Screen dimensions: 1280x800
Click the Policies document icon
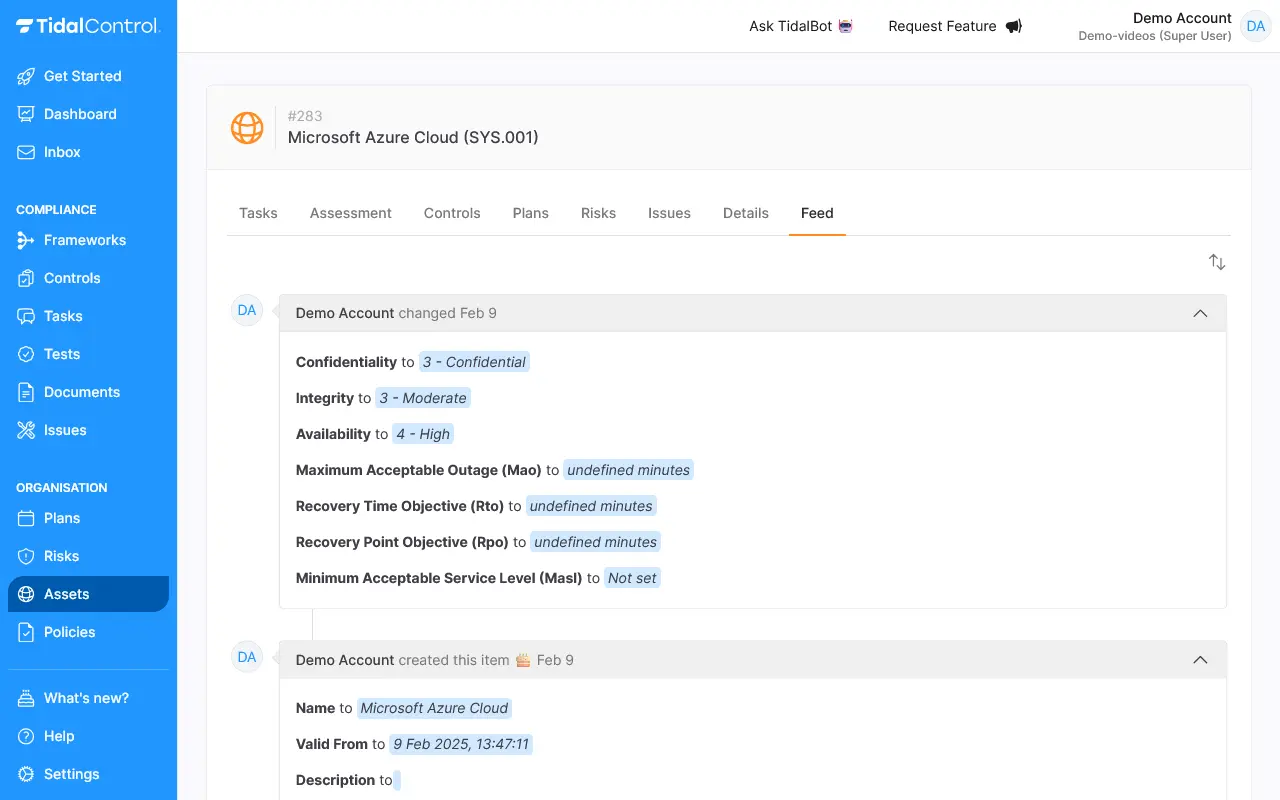[26, 632]
